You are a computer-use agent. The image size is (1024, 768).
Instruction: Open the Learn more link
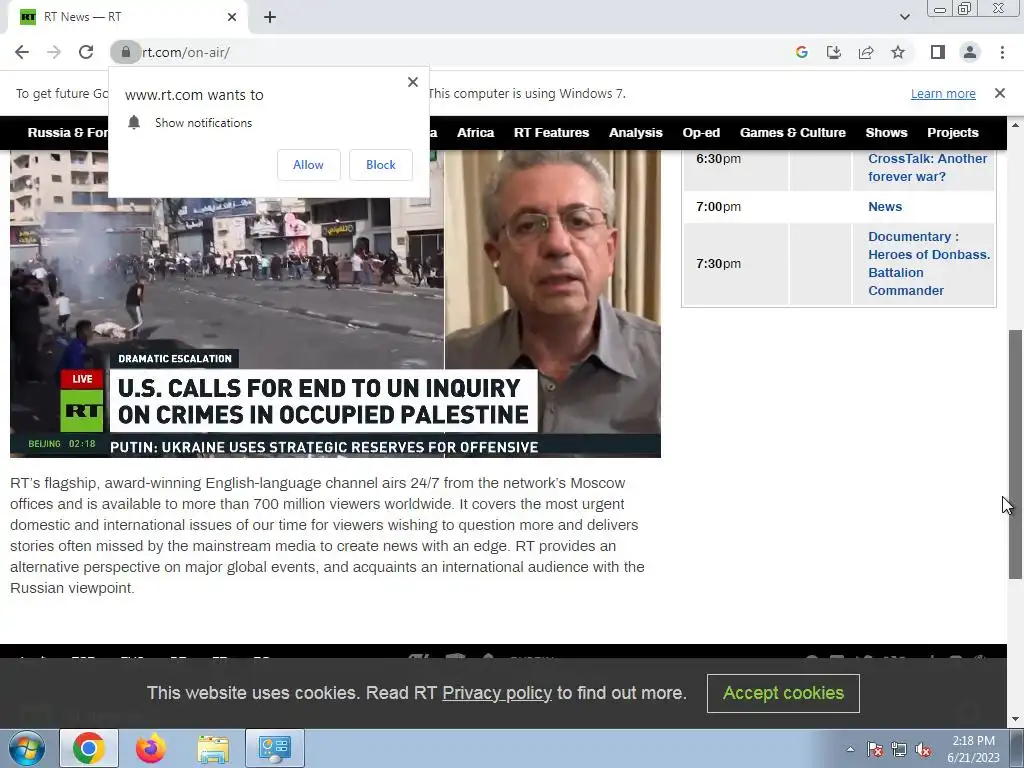coord(943,93)
